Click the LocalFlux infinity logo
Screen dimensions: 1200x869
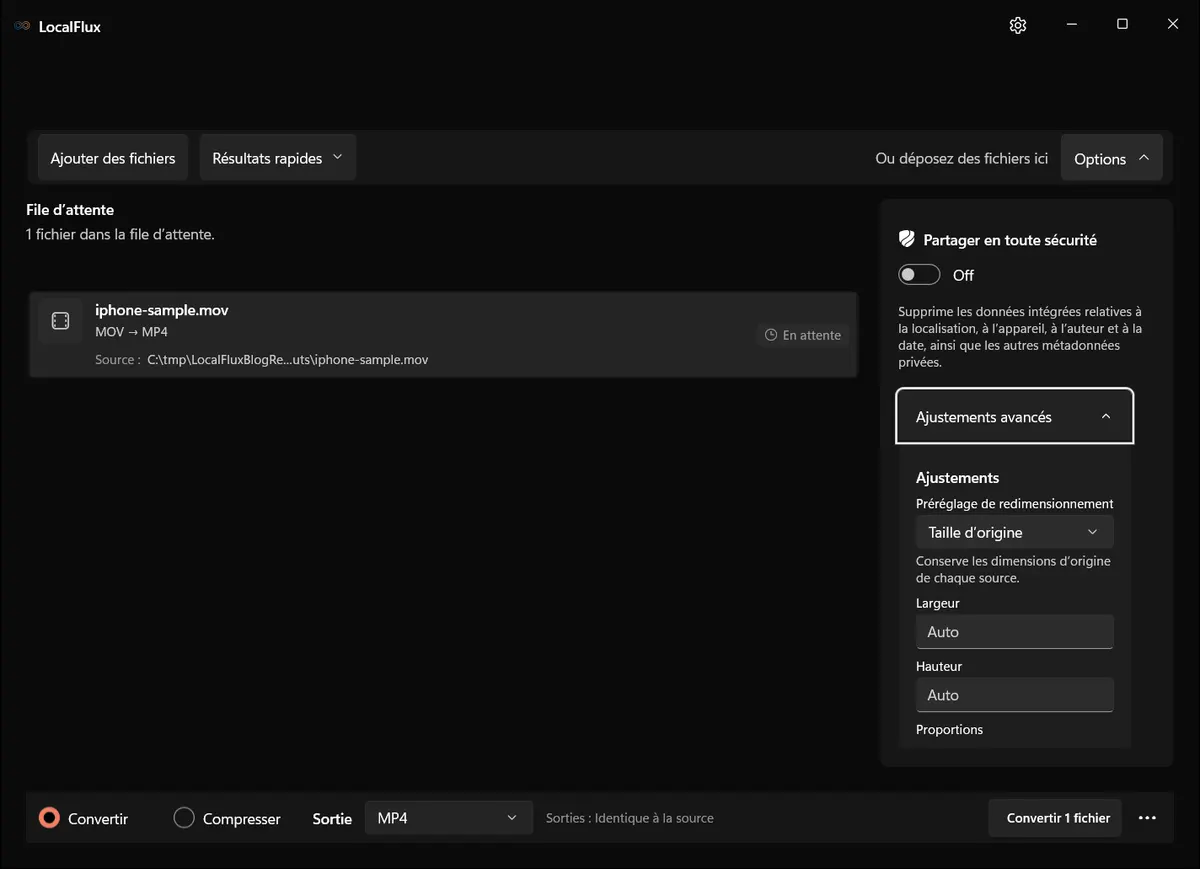click(x=22, y=26)
